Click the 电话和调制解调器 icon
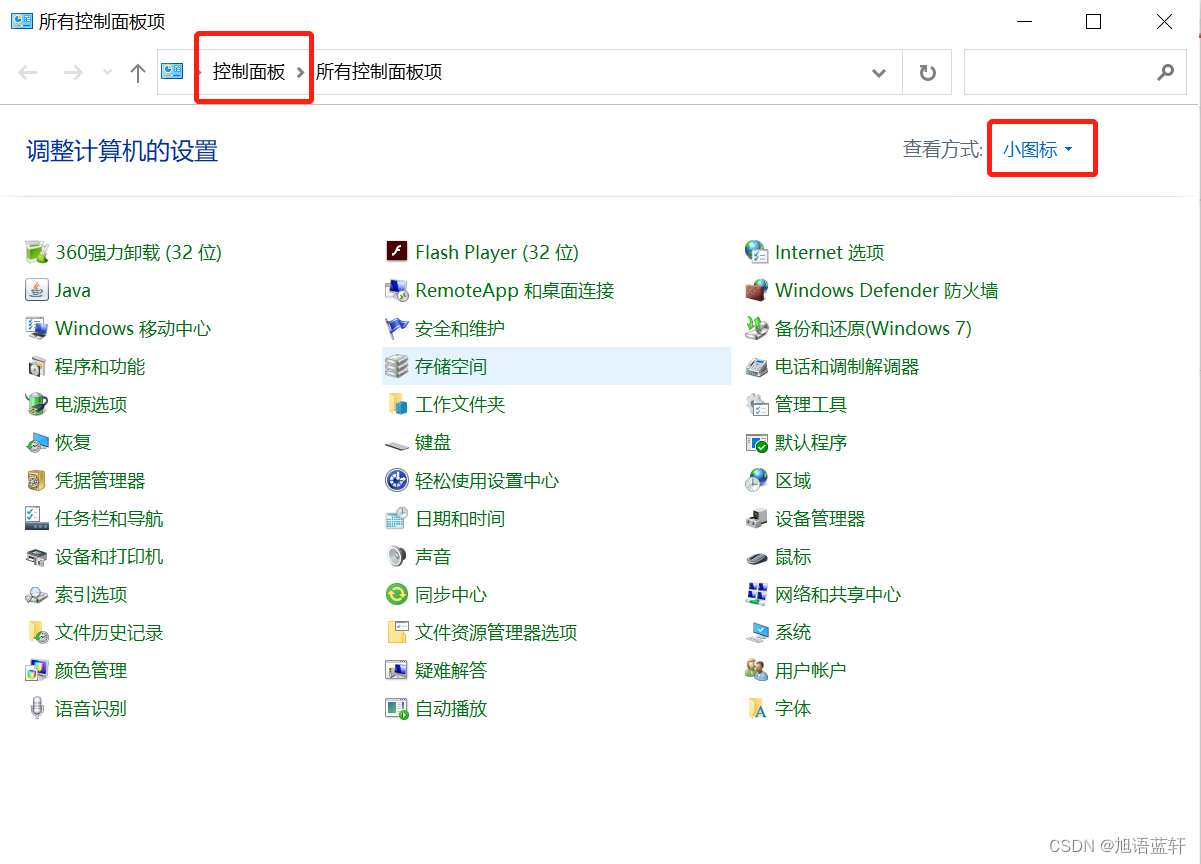Image resolution: width=1201 pixels, height=864 pixels. 757,366
